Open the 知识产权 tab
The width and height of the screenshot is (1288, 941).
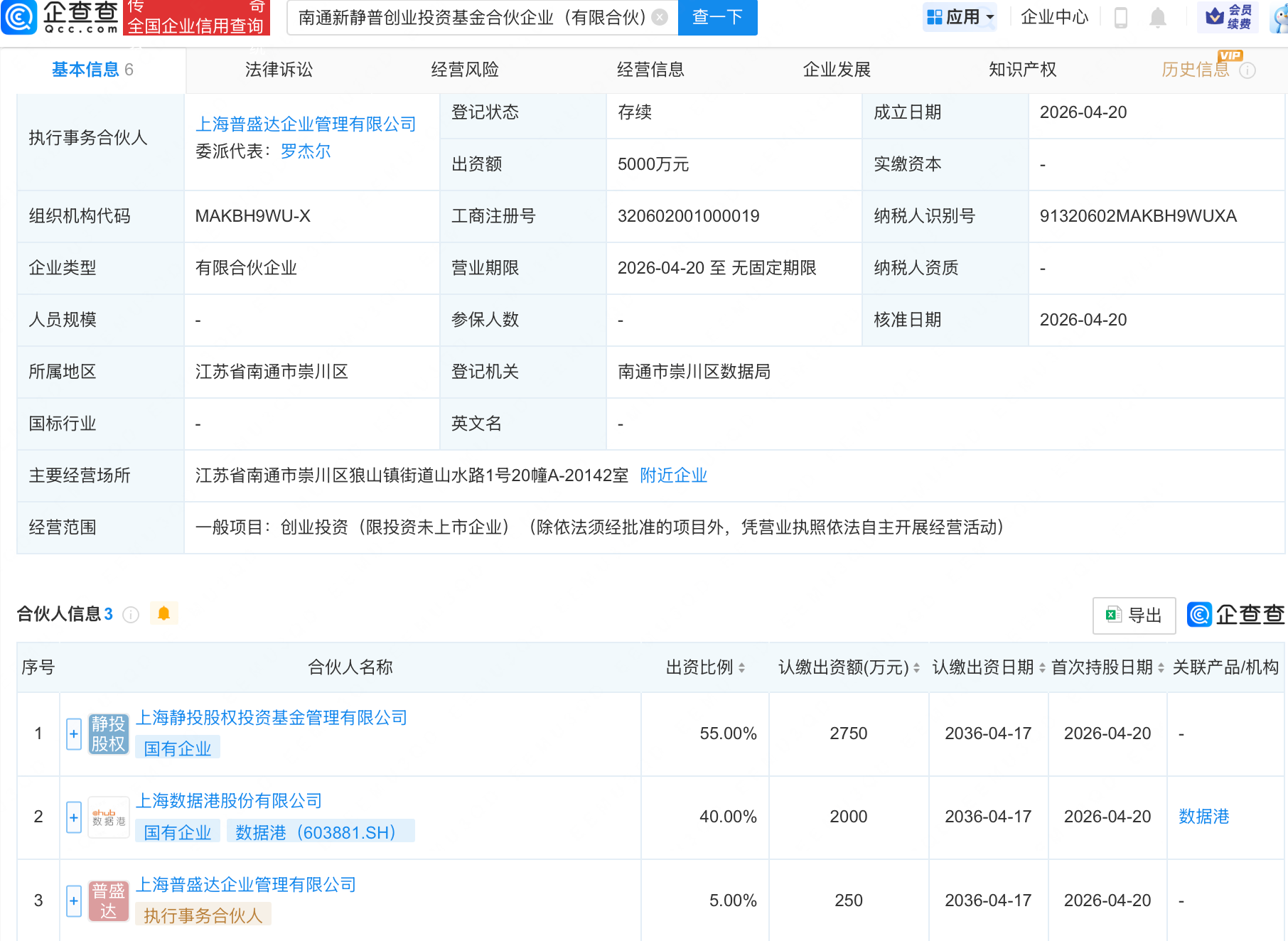point(1021,70)
